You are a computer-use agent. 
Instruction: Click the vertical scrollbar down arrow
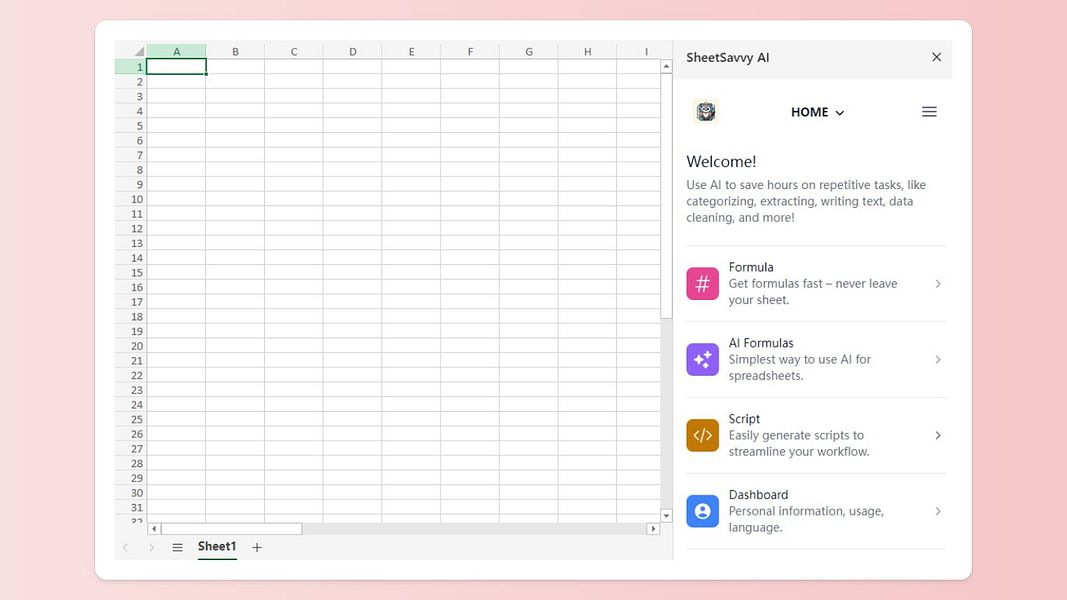(x=666, y=515)
